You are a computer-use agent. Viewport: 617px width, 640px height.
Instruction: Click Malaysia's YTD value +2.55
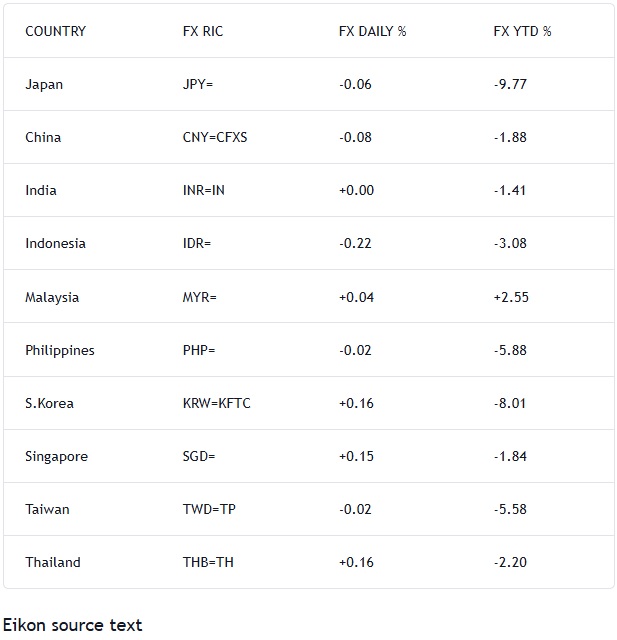point(510,297)
